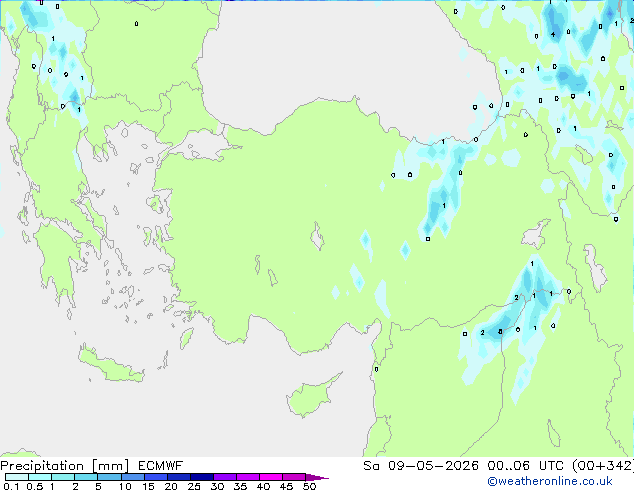Pick the magenta legend swatch at 40

pos(270,477)
